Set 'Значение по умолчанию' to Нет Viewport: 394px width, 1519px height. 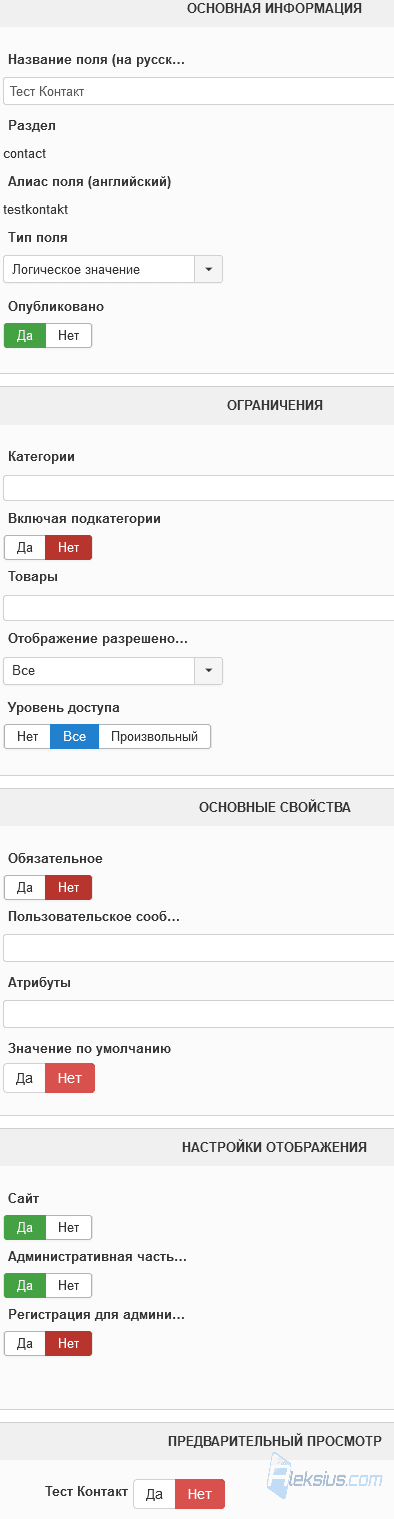pyautogui.click(x=70, y=1078)
